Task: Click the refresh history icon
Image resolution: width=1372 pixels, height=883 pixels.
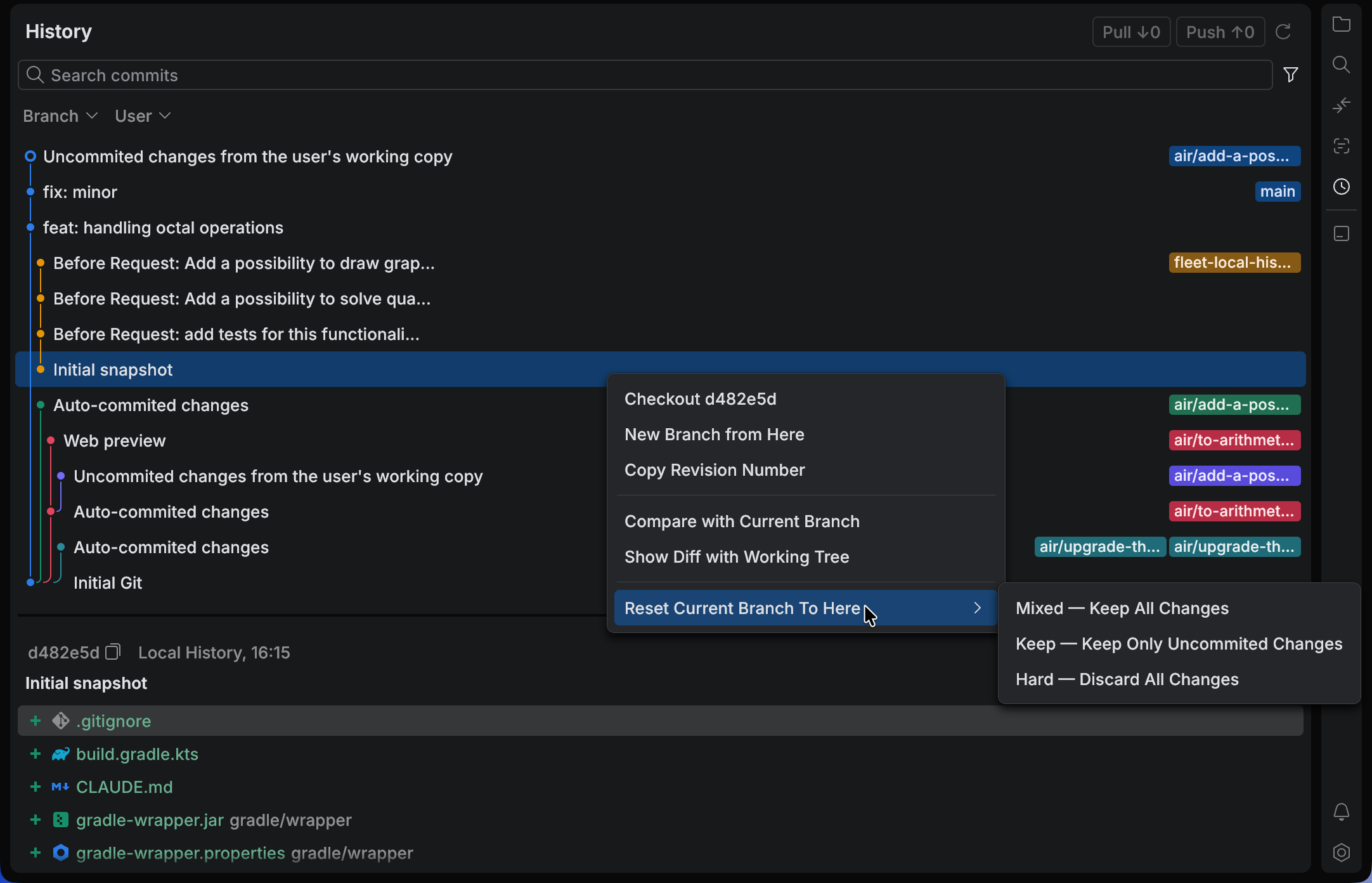Action: click(1283, 32)
